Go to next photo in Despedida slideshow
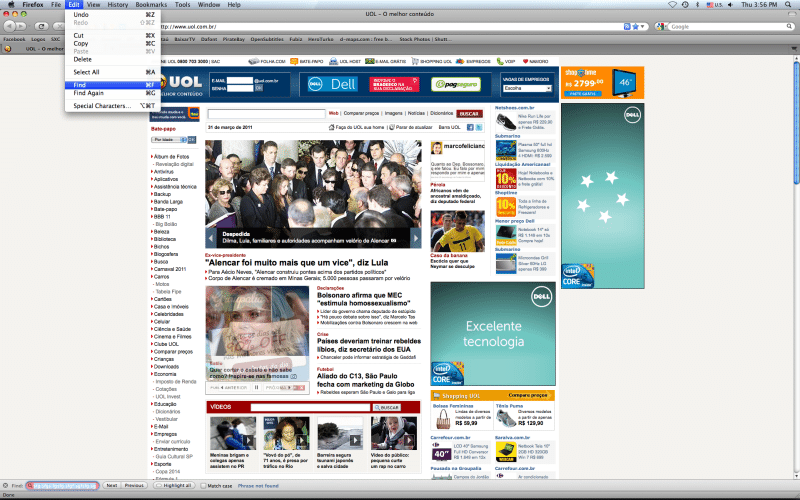This screenshot has height=500, width=800. point(416,238)
